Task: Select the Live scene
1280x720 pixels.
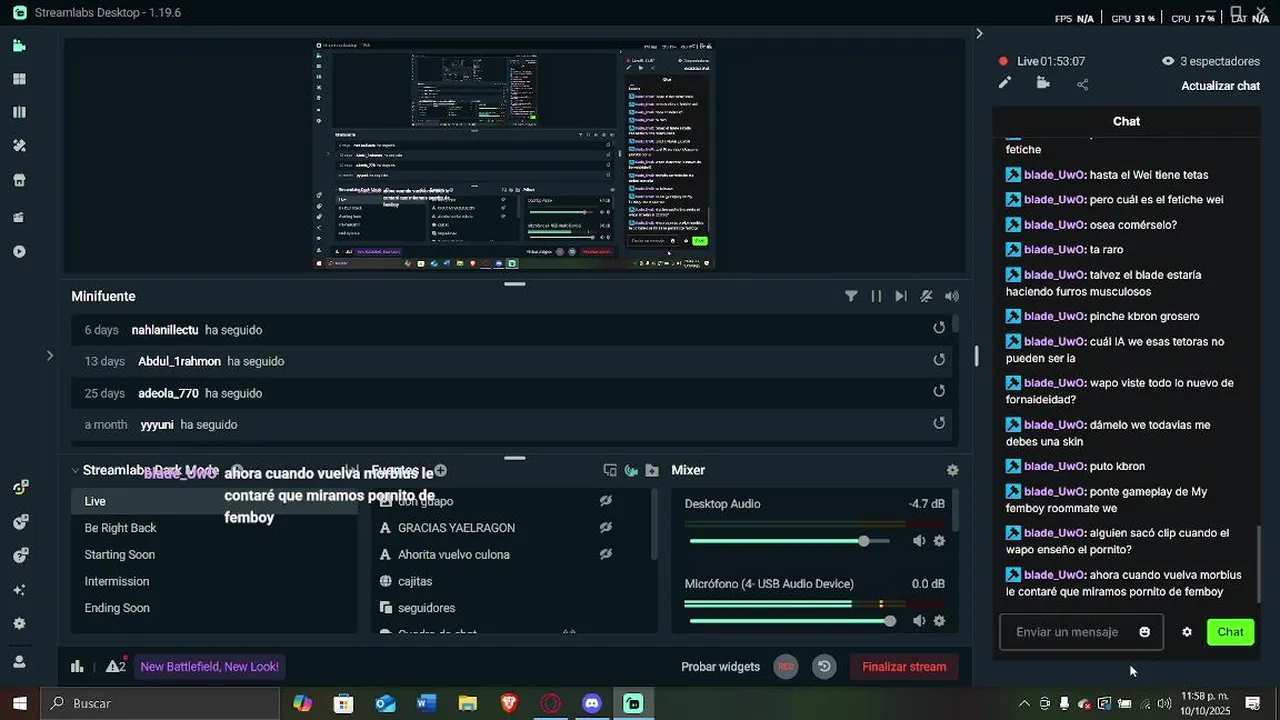Action: (214, 501)
